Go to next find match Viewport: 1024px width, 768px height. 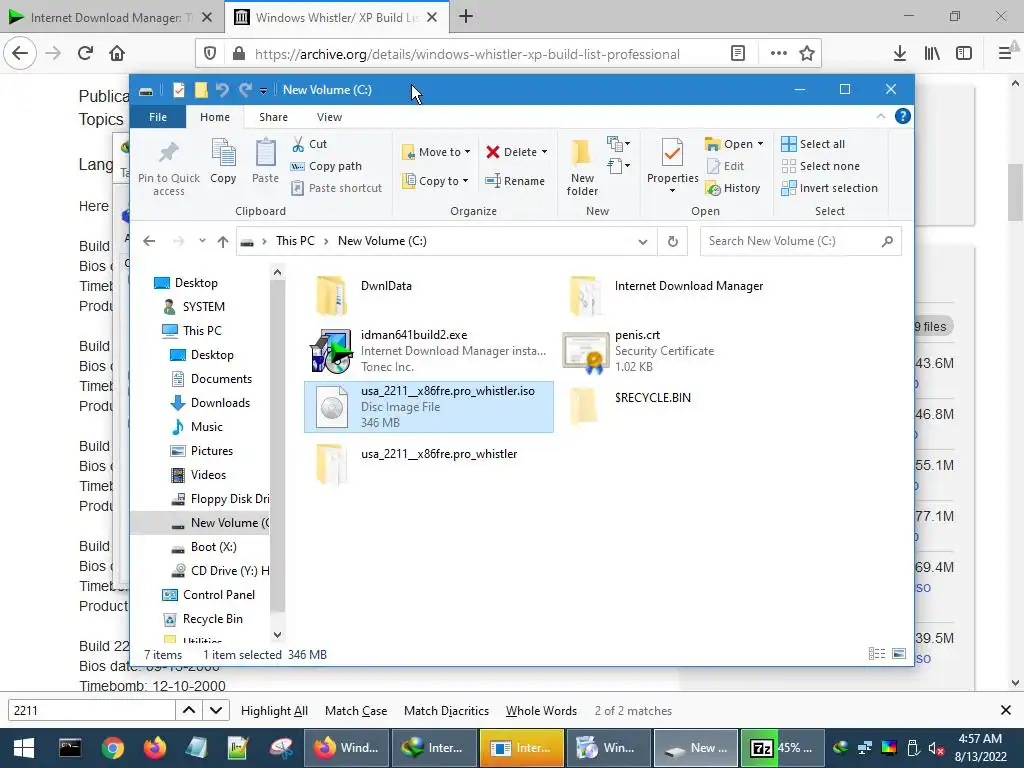click(x=216, y=711)
